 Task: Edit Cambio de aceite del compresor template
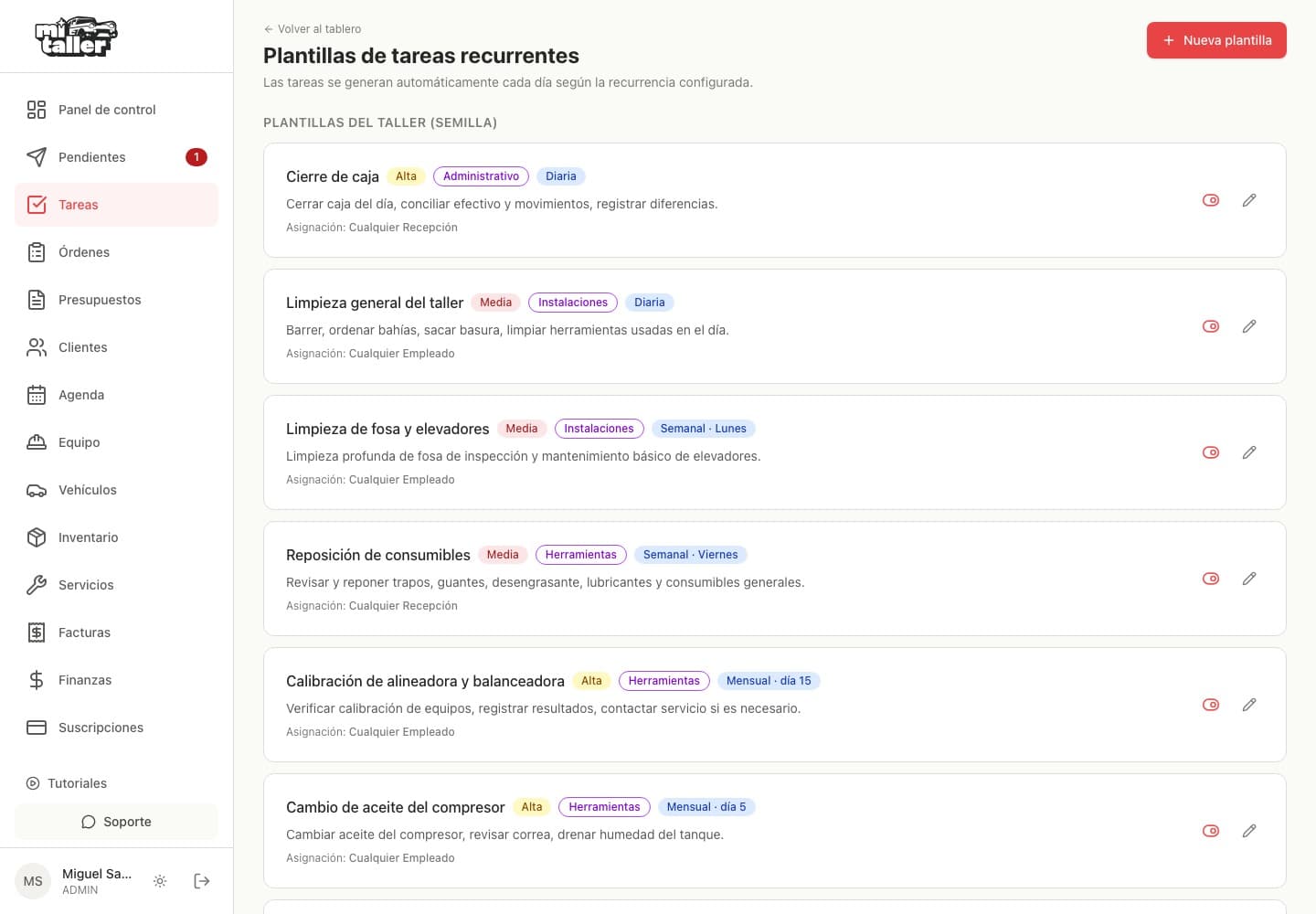[x=1249, y=831]
